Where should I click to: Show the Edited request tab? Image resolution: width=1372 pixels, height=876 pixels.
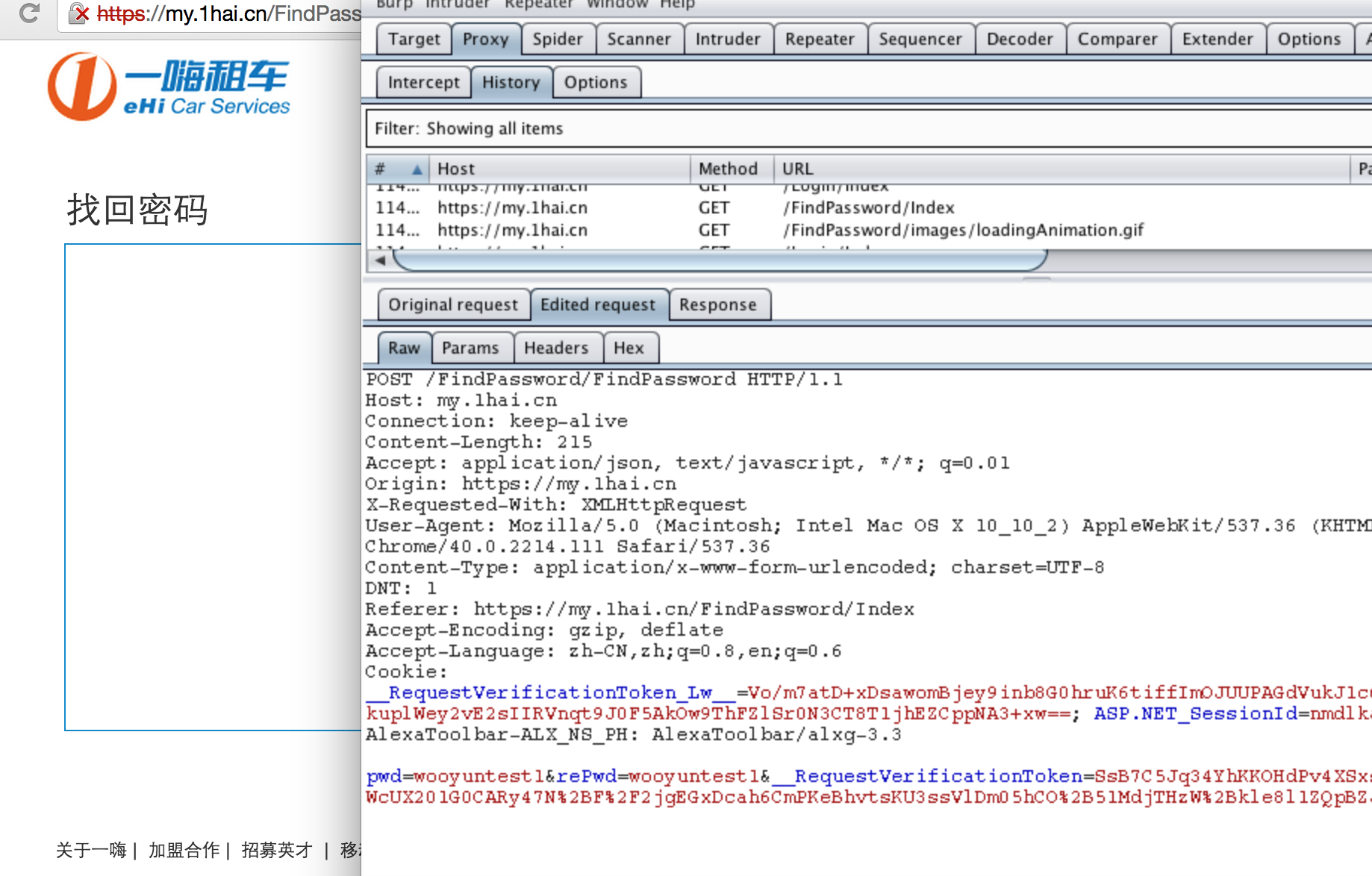(598, 304)
